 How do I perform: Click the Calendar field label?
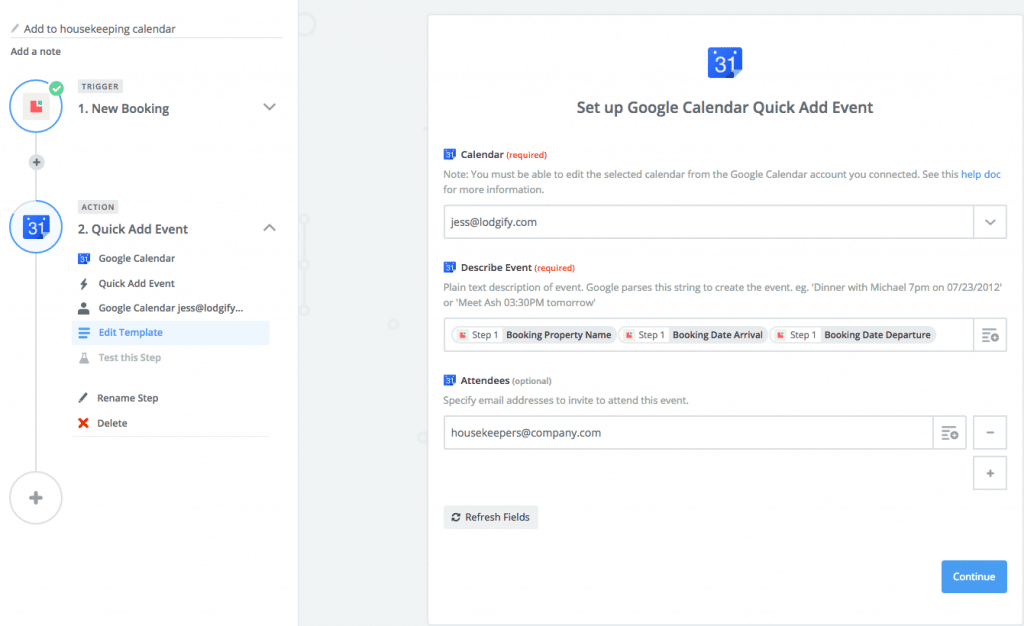pos(482,155)
